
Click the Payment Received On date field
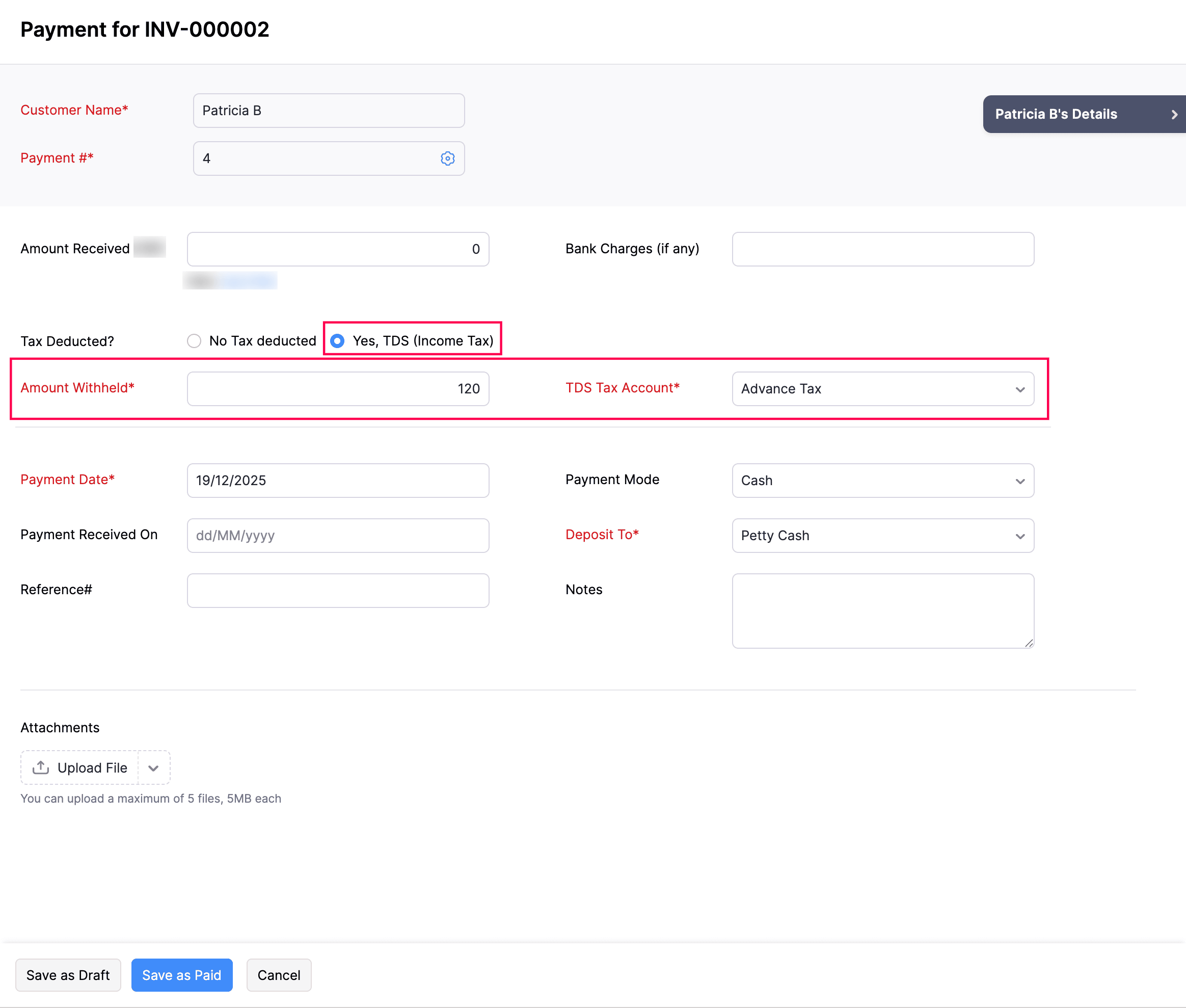click(x=338, y=536)
